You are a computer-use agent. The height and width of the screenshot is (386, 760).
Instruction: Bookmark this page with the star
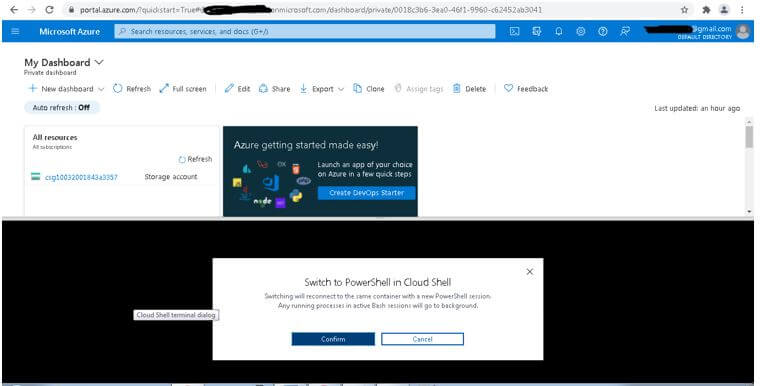coord(684,10)
